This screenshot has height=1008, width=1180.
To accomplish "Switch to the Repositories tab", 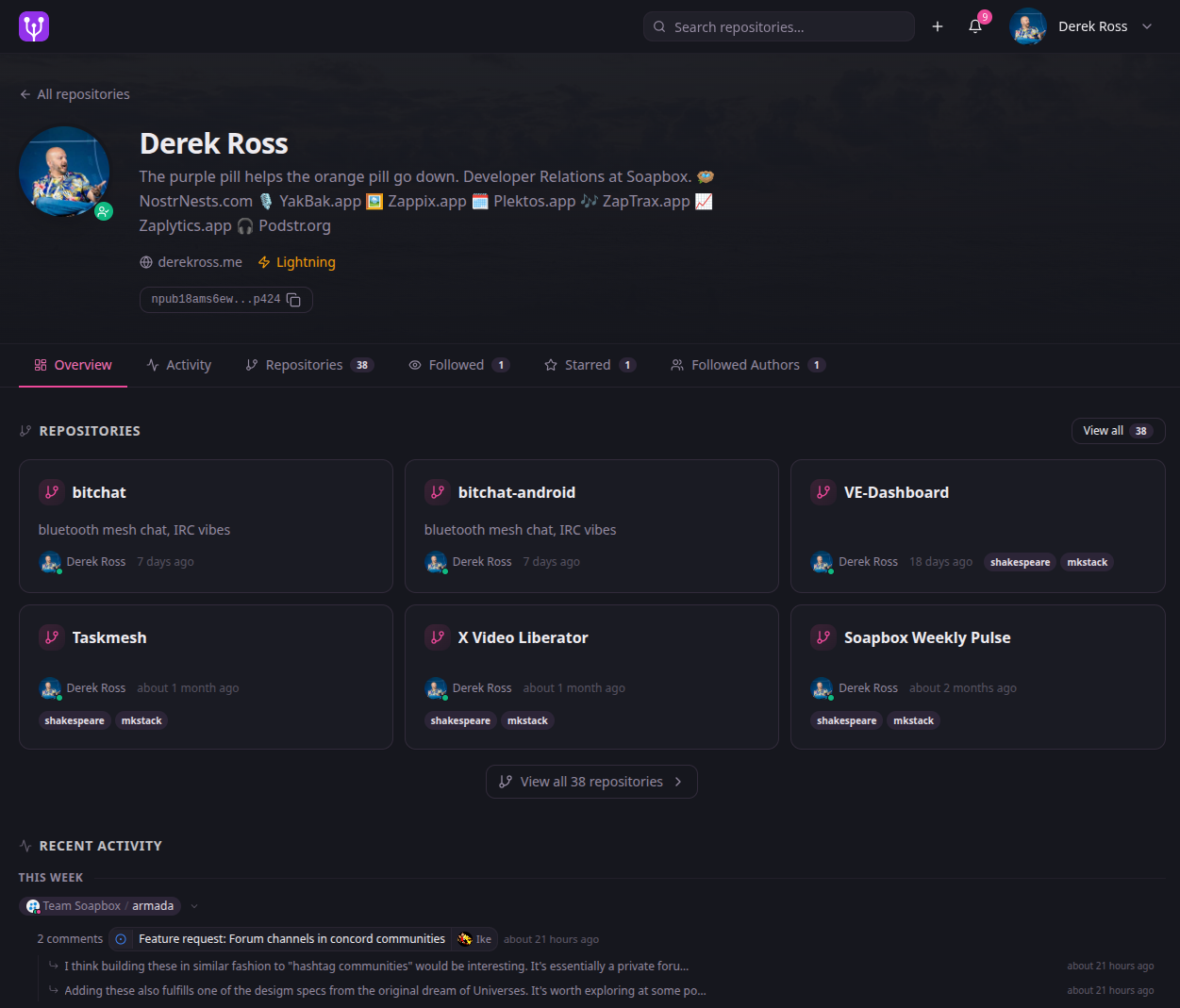I will 309,365.
